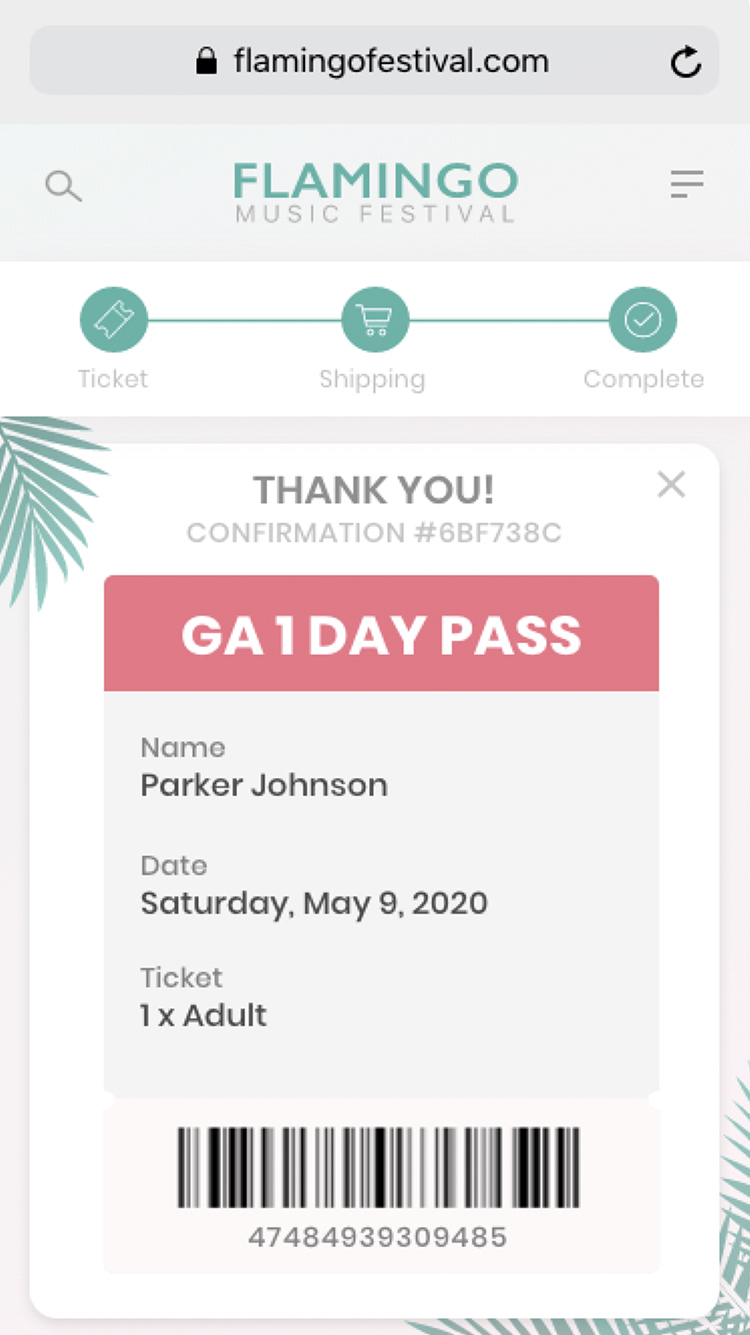The width and height of the screenshot is (750, 1335).
Task: Close the confirmation ticket card
Action: click(x=671, y=485)
